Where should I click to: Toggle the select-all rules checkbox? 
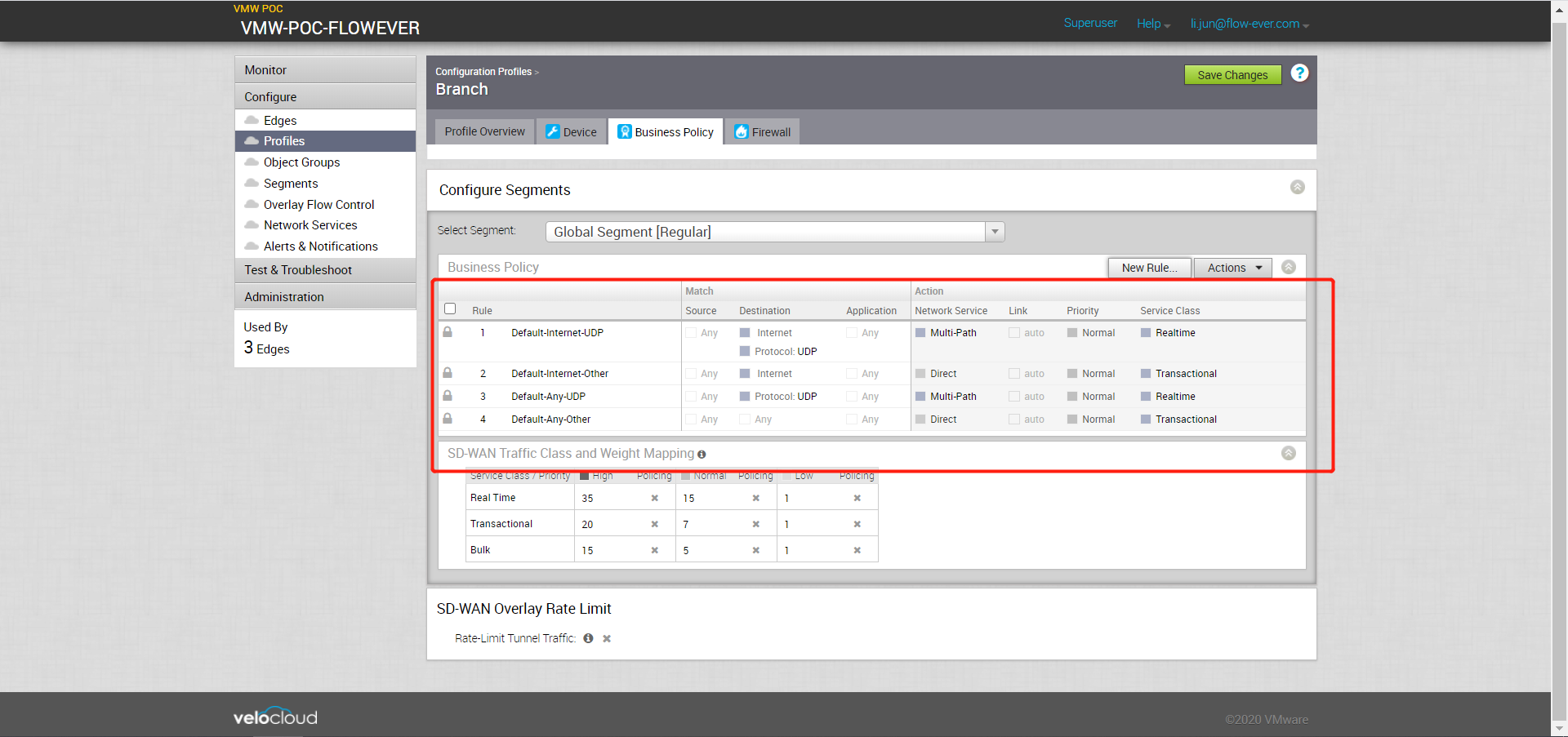click(450, 309)
